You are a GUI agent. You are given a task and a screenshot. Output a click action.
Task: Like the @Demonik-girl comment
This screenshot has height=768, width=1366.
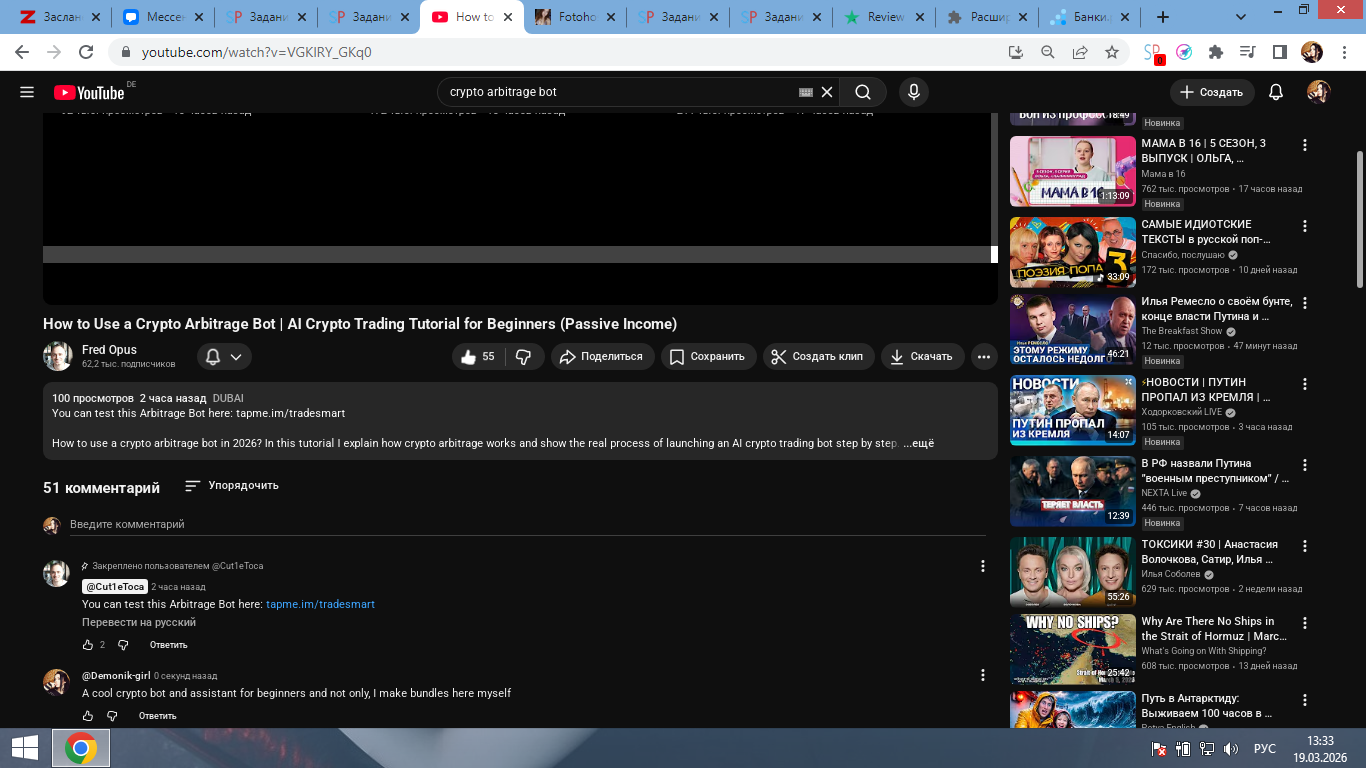(88, 716)
